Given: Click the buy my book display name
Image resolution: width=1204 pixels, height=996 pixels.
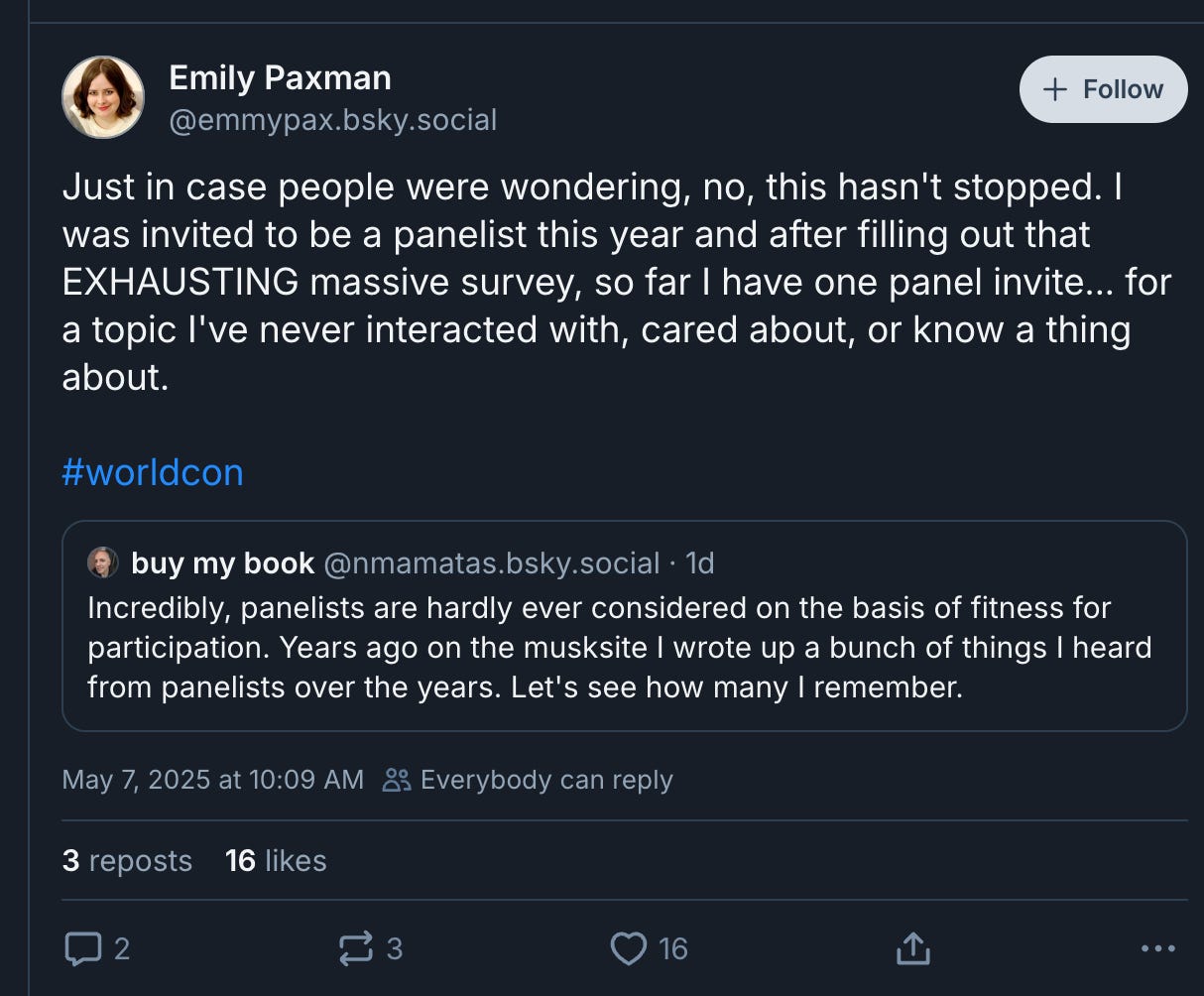Looking at the screenshot, I should click(223, 563).
